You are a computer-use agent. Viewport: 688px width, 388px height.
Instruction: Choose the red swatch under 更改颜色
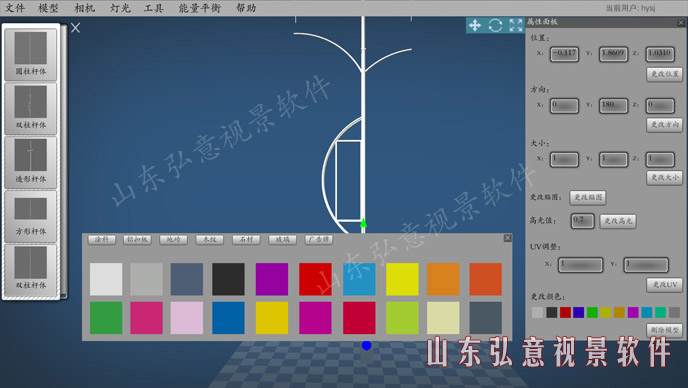pyautogui.click(x=565, y=313)
